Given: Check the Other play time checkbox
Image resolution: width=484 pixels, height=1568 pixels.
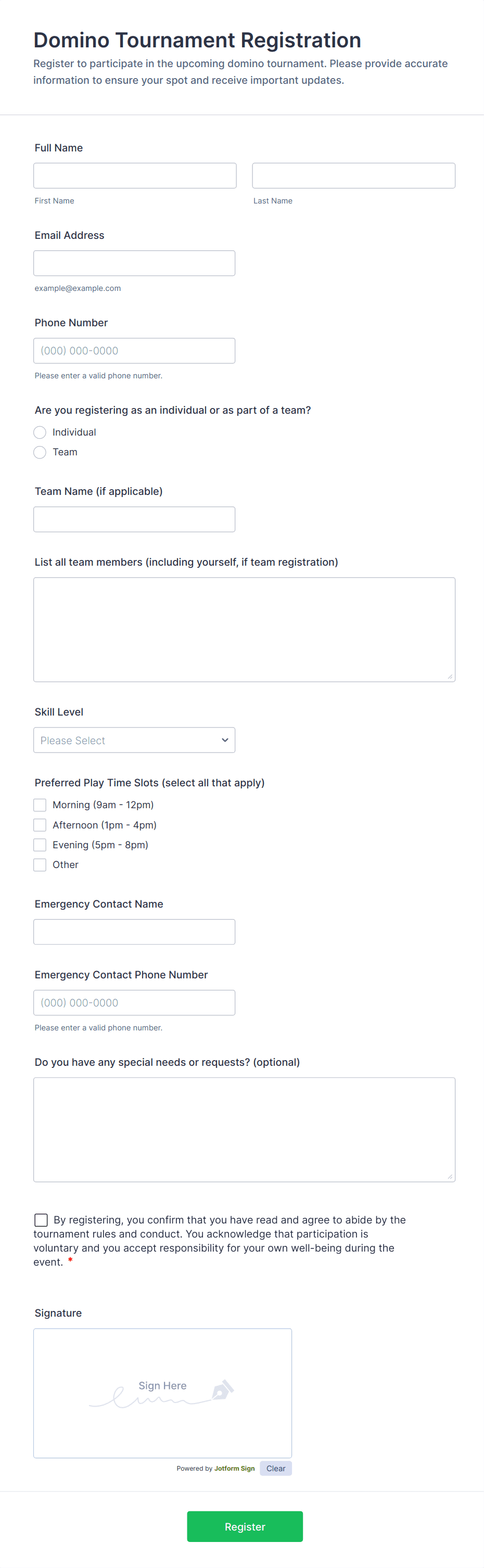Looking at the screenshot, I should pyautogui.click(x=40, y=865).
